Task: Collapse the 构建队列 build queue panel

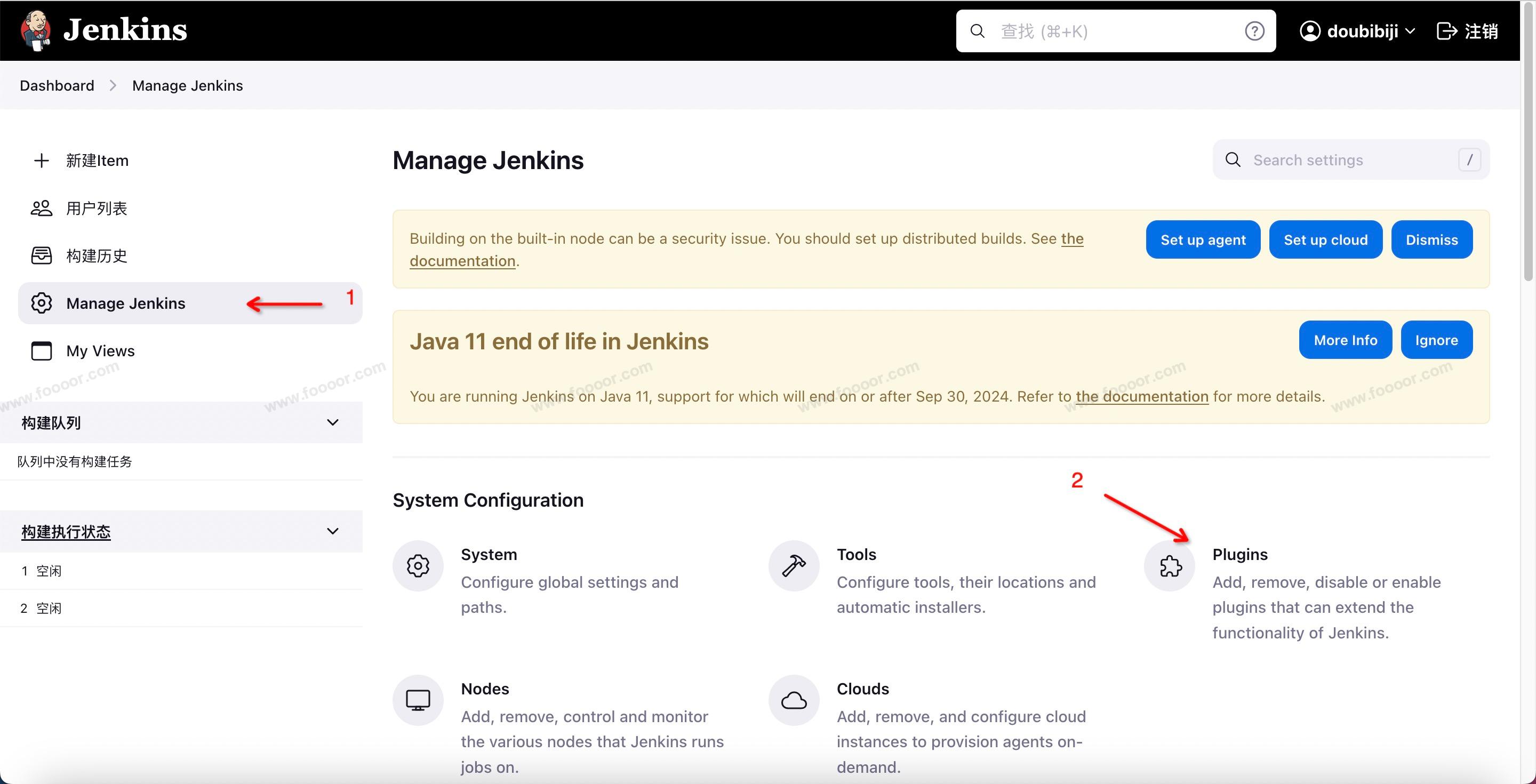Action: click(333, 423)
